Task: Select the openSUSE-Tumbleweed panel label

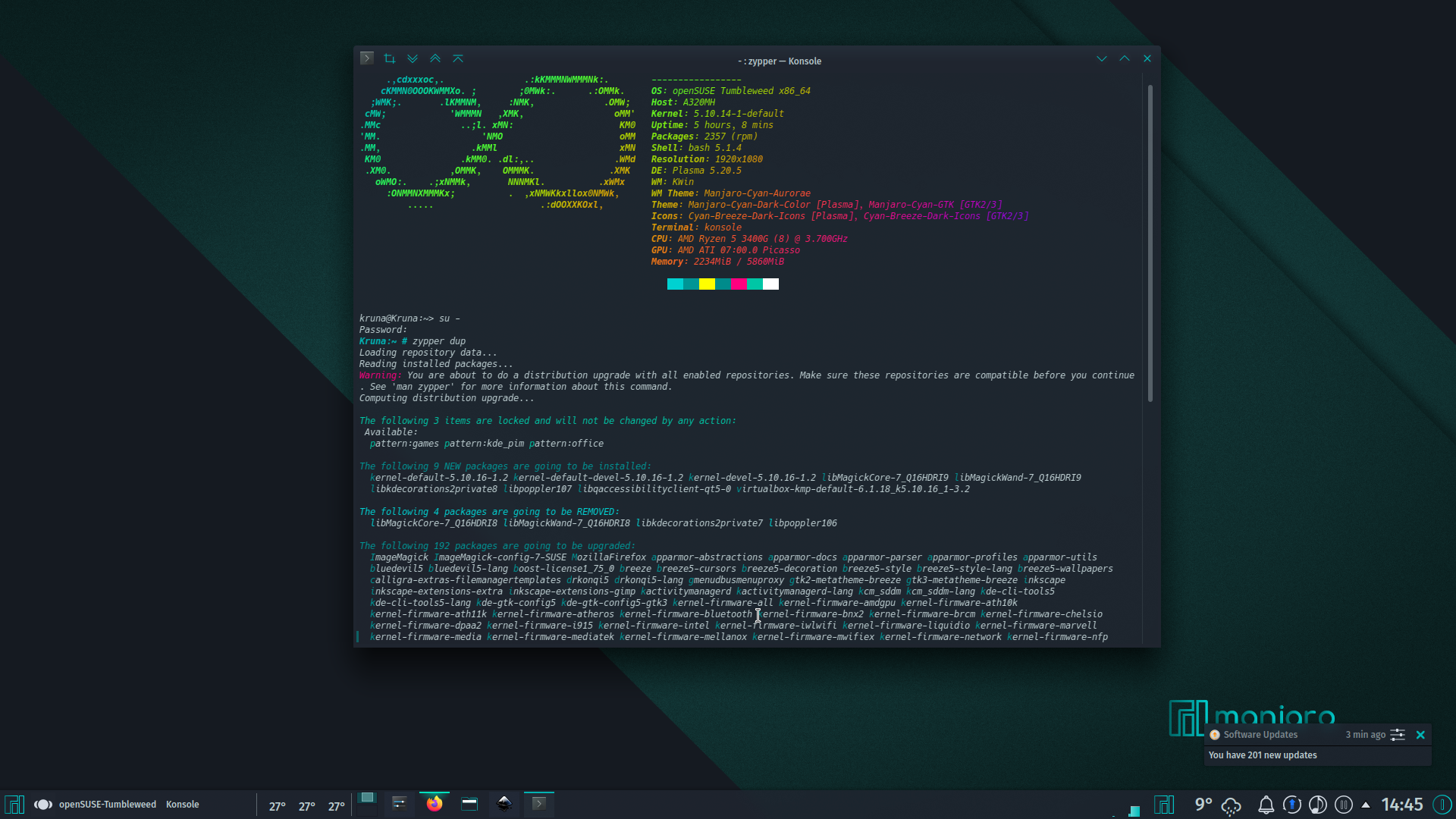Action: (108, 805)
